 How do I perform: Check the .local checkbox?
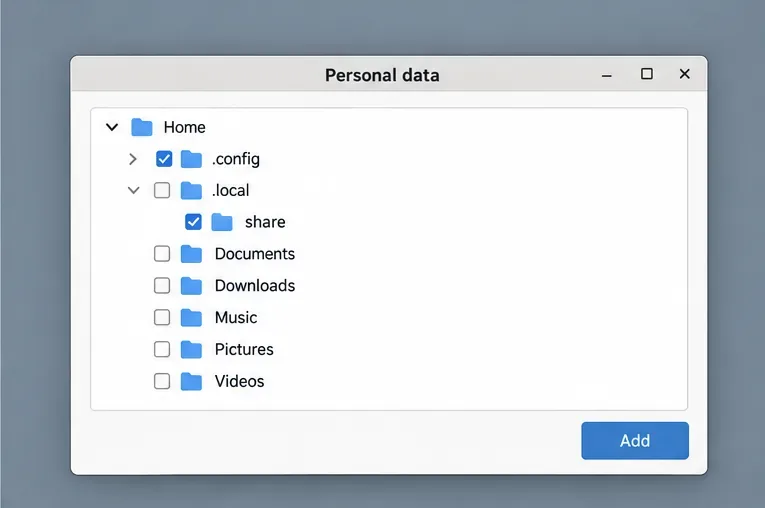point(162,190)
